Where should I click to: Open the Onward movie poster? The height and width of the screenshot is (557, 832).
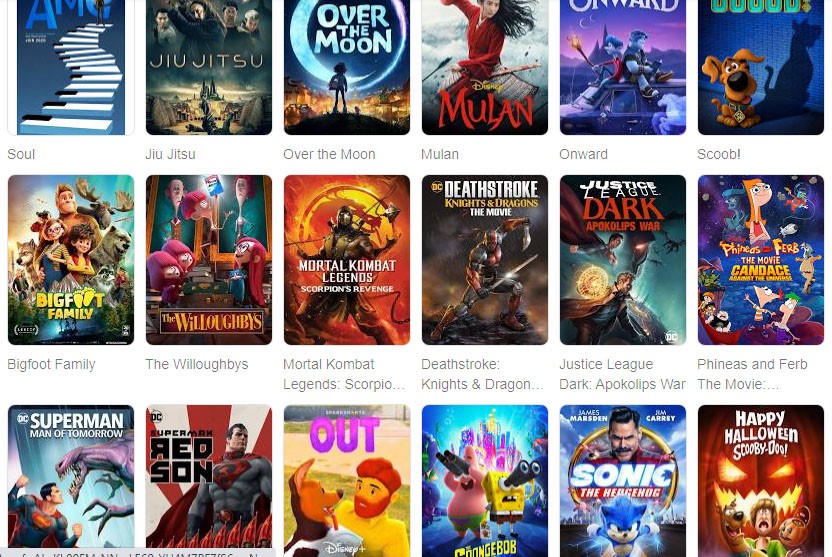(x=623, y=67)
